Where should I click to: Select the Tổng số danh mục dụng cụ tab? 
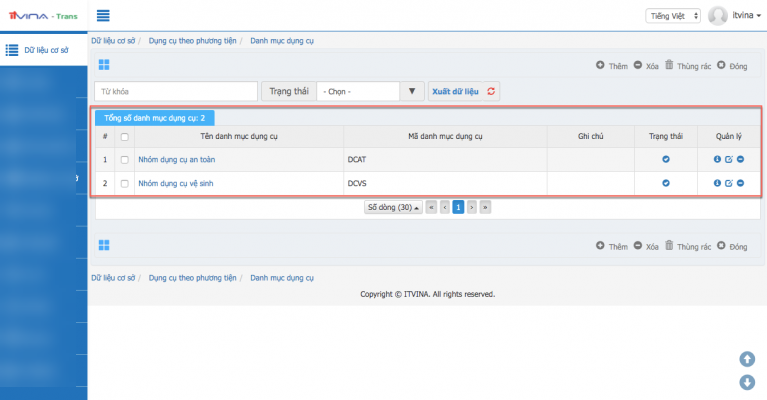pos(154,117)
